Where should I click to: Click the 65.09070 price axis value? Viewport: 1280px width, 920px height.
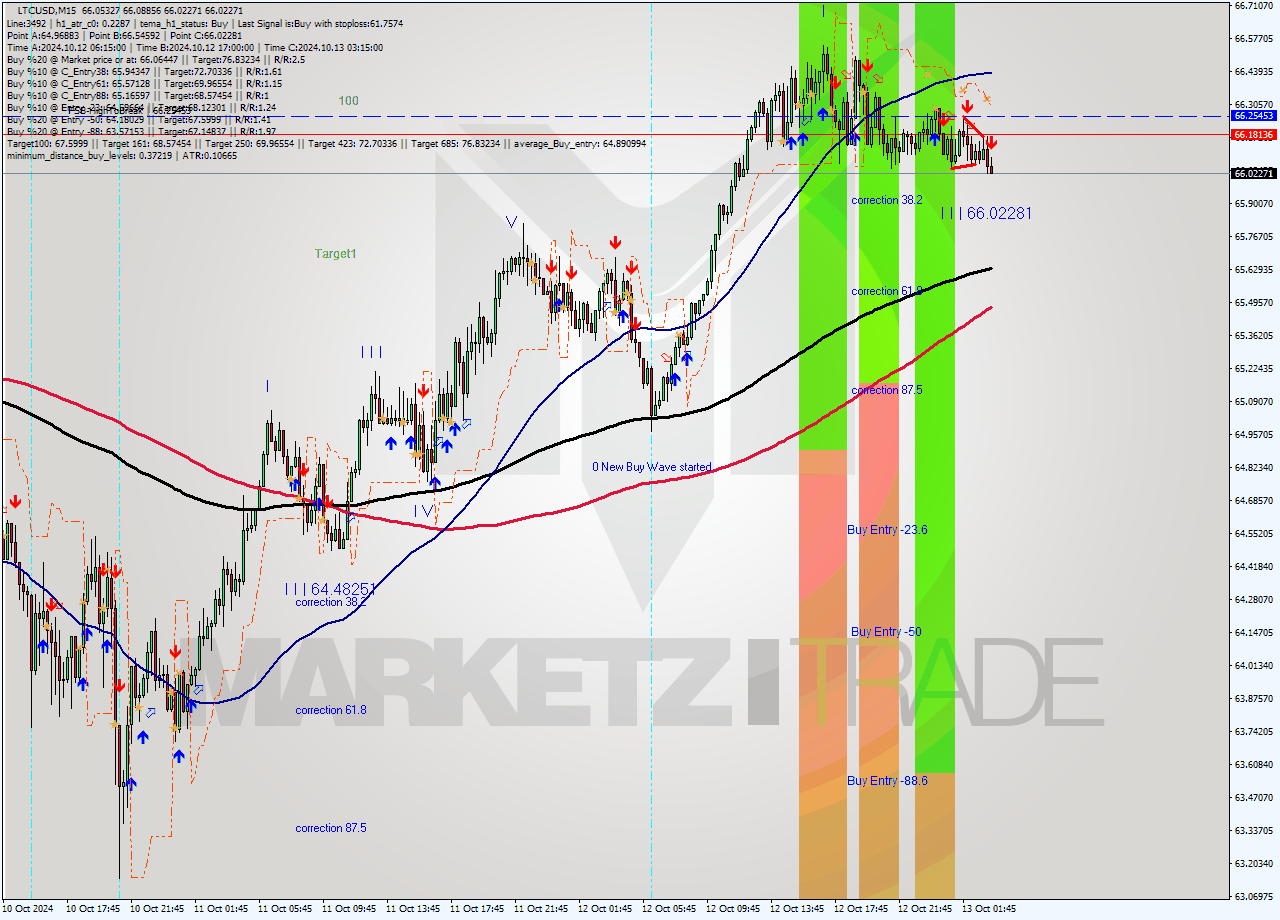tap(1253, 401)
